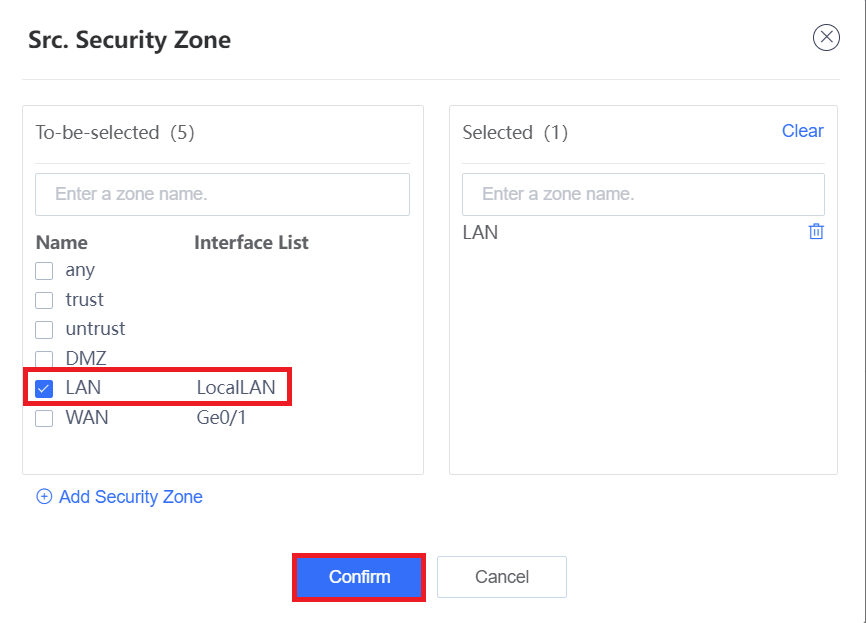The image size is (866, 623).
Task: Focus the To-be-selected zone name search field
Action: tap(222, 194)
